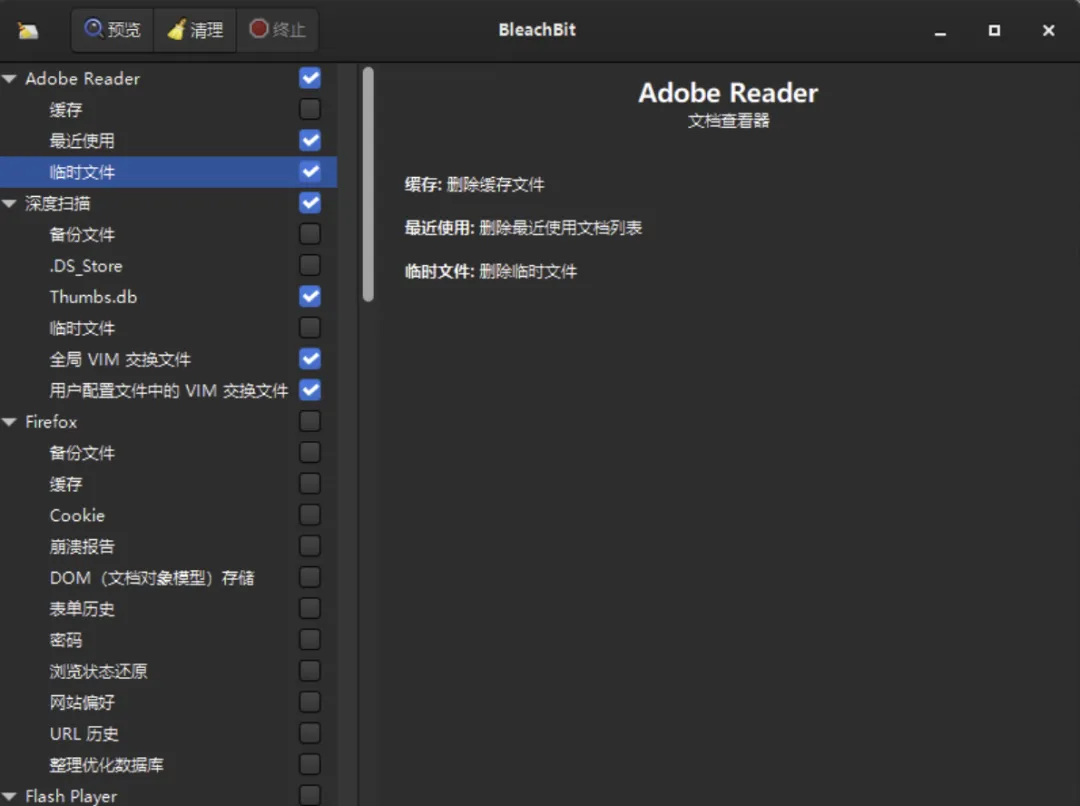Check the 浏览状态还原 checkbox
Viewport: 1080px width, 806px height.
(x=310, y=671)
